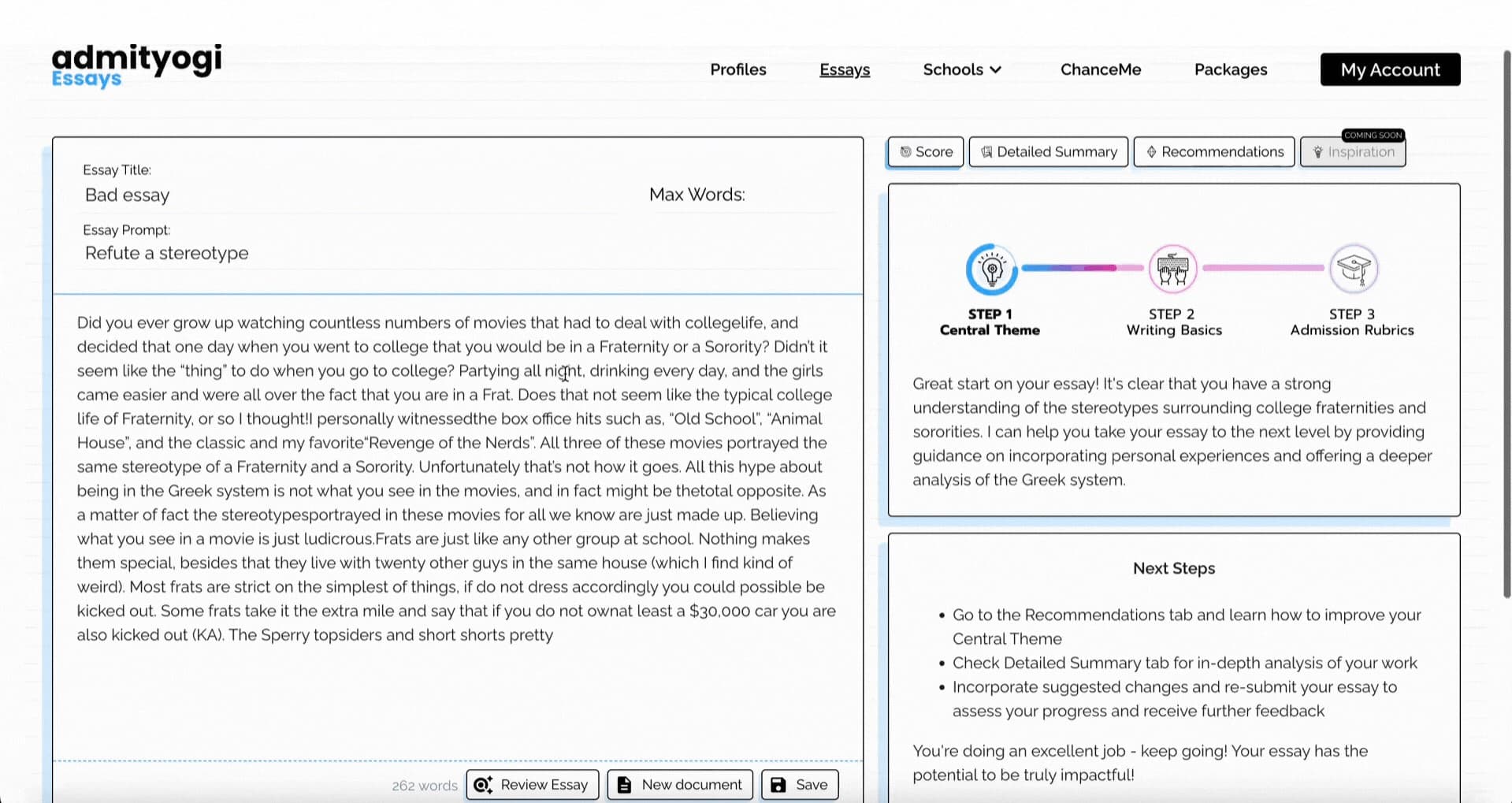This screenshot has height=803, width=1512.
Task: Select the Inspiration tab
Action: (1353, 151)
